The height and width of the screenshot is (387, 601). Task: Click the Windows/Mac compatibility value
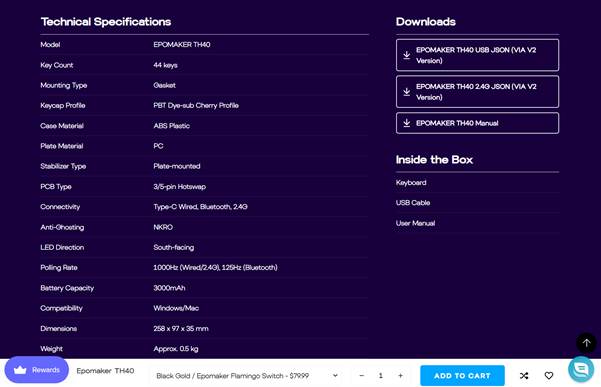click(x=176, y=308)
